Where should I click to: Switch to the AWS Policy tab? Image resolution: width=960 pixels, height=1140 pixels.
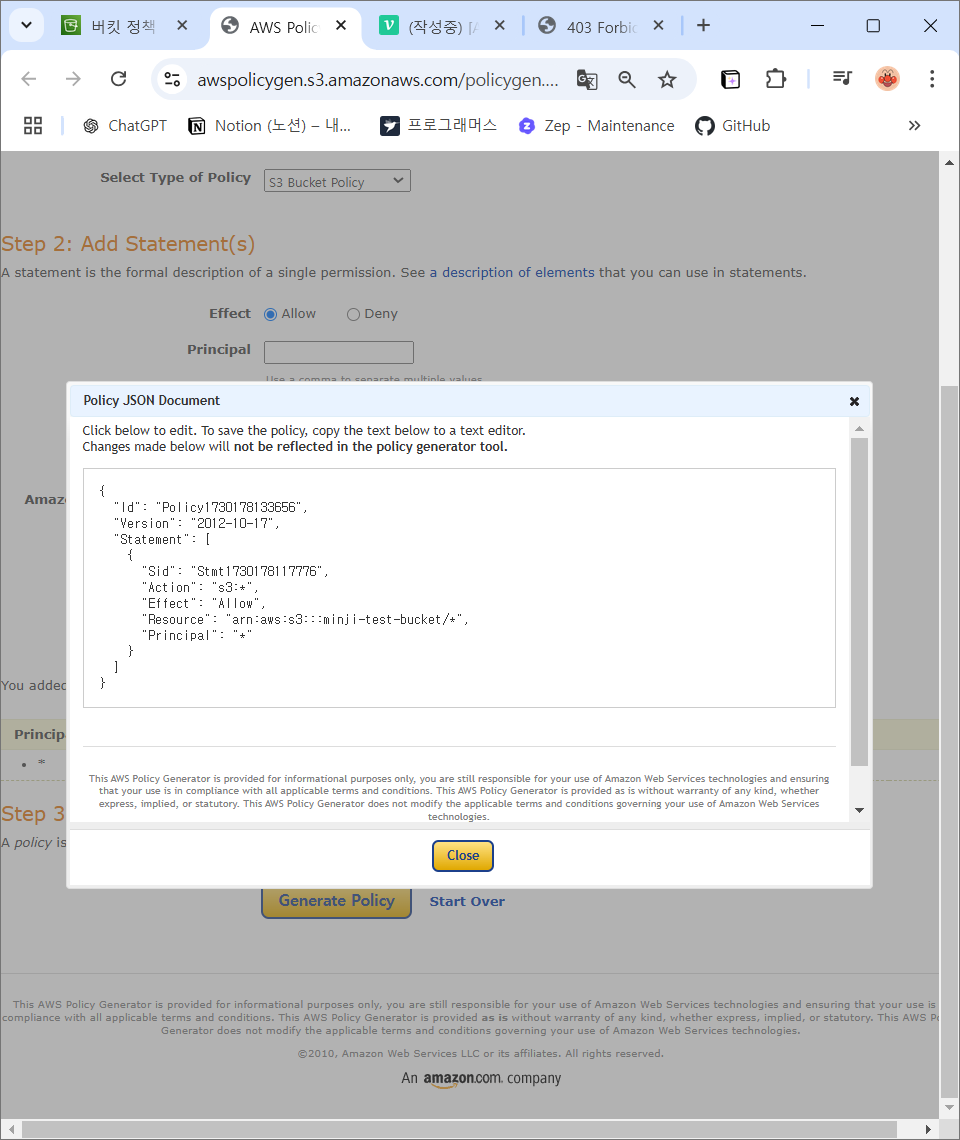click(x=284, y=27)
